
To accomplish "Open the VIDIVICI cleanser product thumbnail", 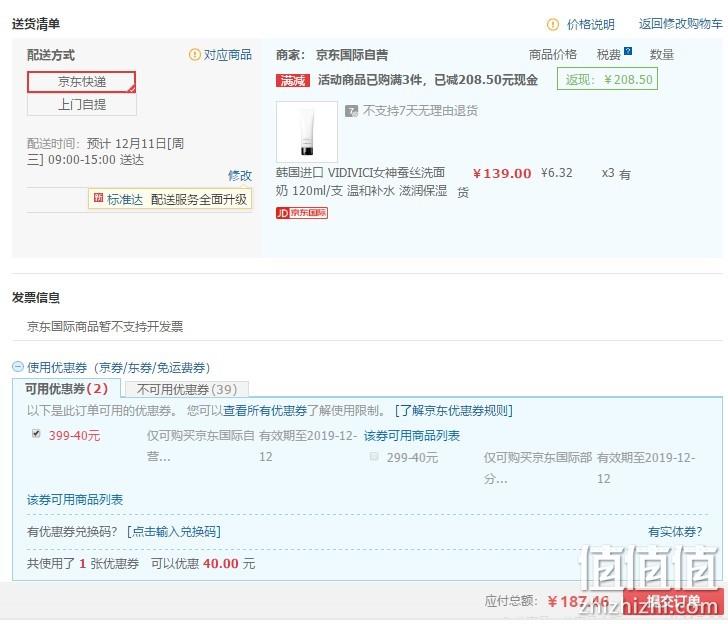I will point(306,132).
